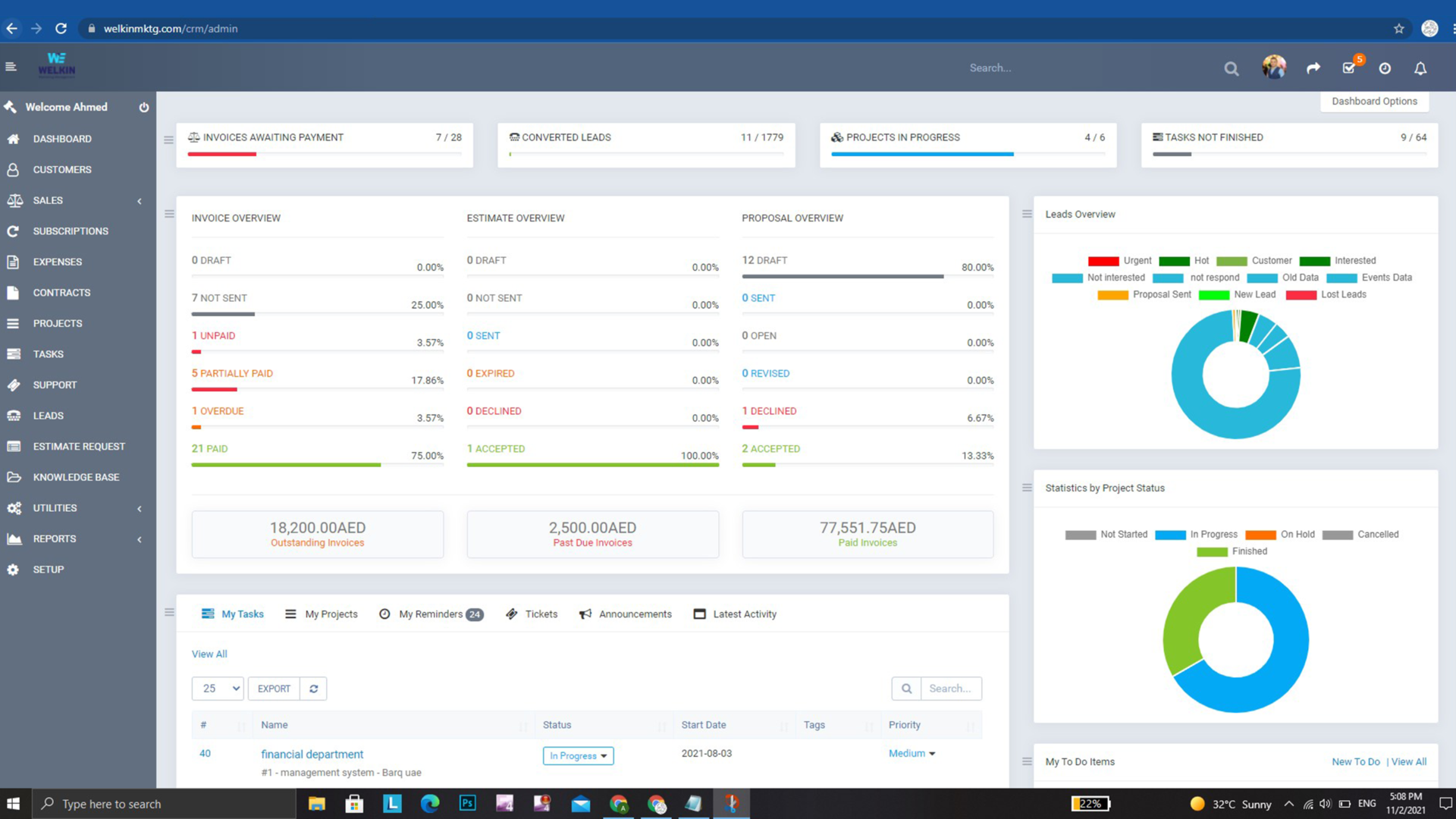Click the Converted Leads panel icon
Viewport: 1456px width, 819px height.
coord(515,137)
